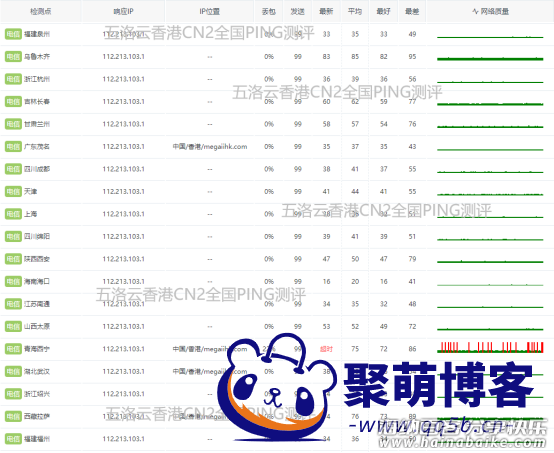Sort by the 最差 column header

click(x=412, y=12)
